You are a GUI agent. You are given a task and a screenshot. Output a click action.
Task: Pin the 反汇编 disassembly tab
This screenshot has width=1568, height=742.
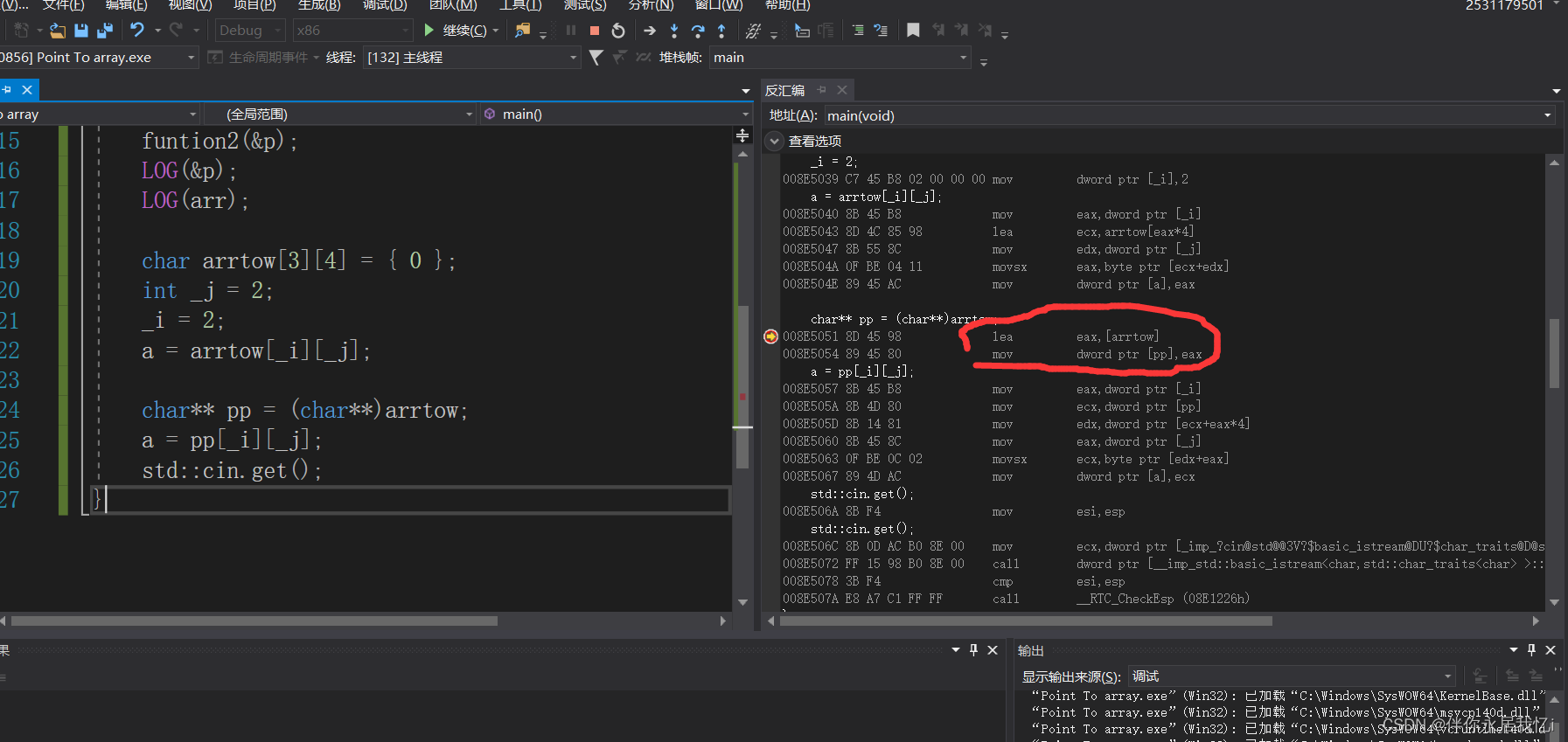[821, 90]
